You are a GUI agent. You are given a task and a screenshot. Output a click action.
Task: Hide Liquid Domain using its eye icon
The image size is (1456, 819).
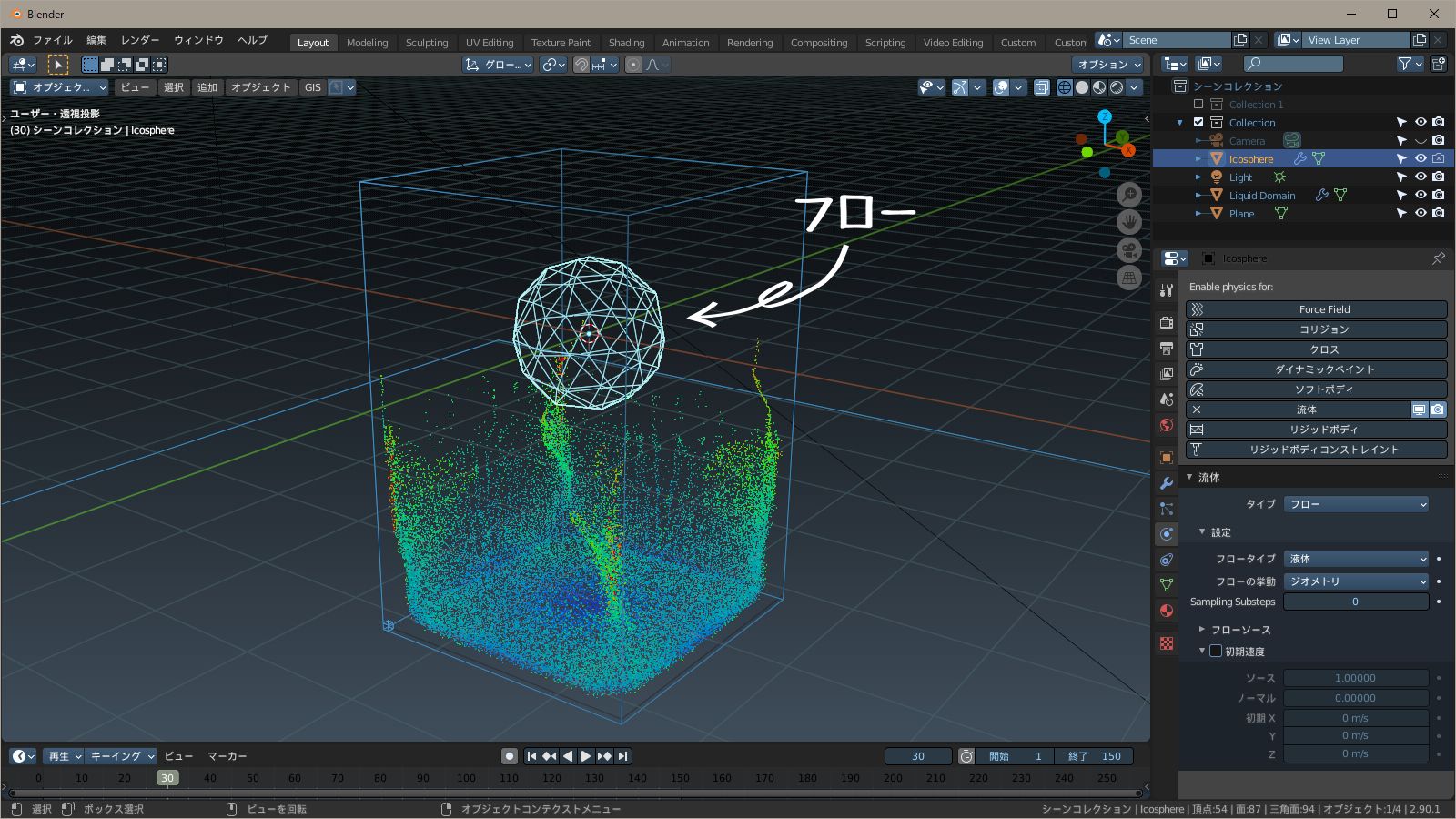point(1421,195)
